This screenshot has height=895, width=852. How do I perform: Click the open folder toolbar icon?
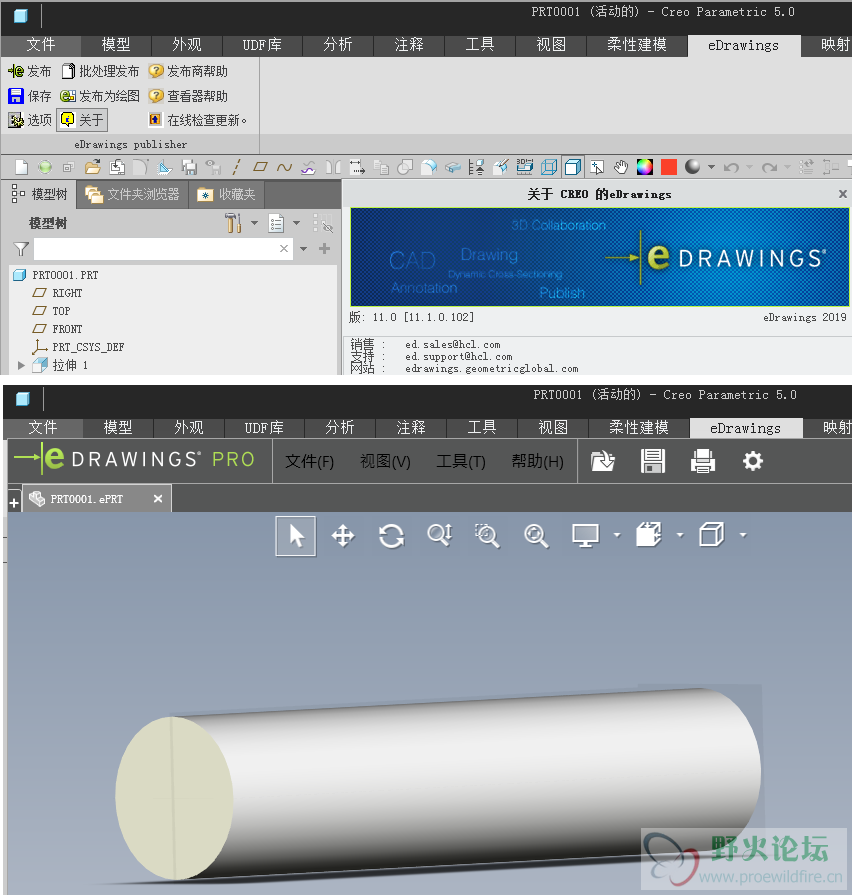coord(92,167)
